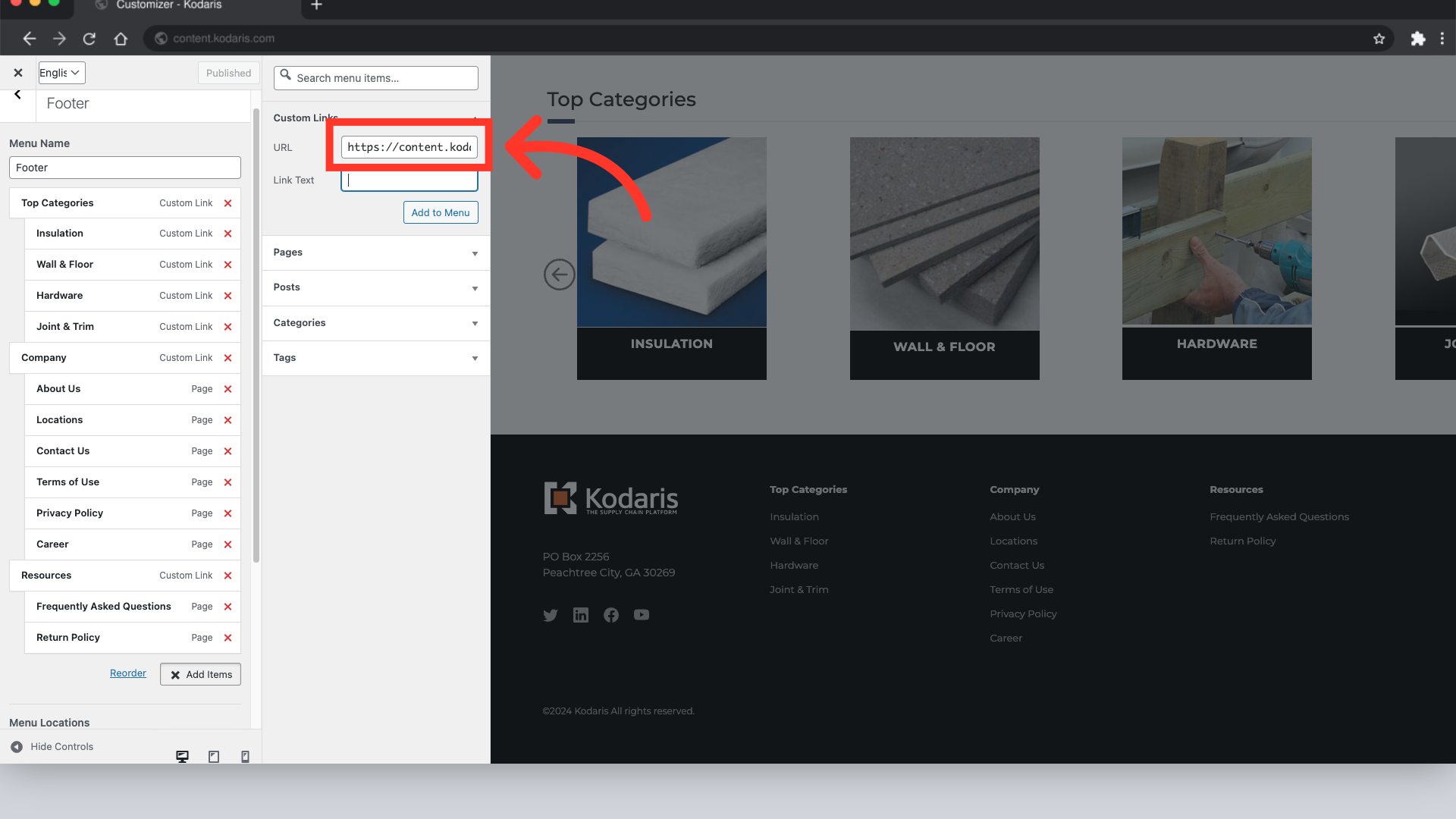Open the LinkedIn footer social icon
Viewport: 1456px width, 819px height.
(581, 615)
